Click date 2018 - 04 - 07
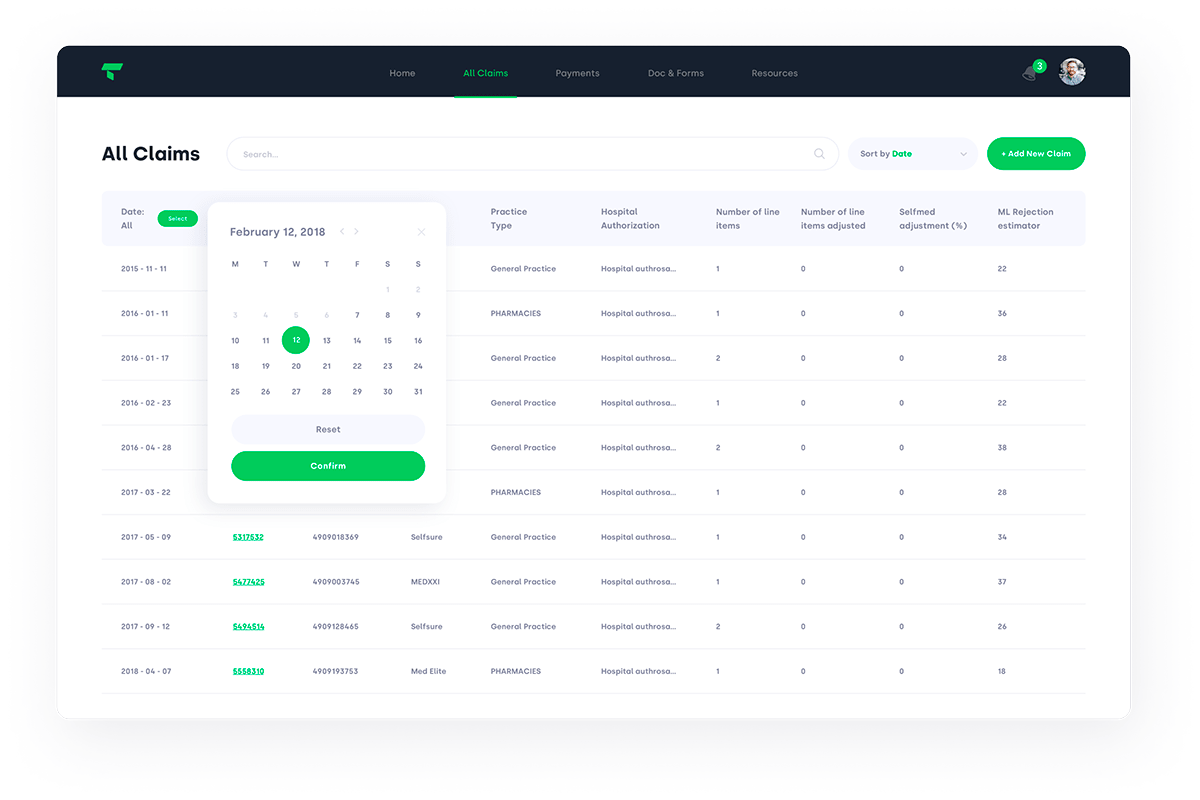This screenshot has height=800, width=1200. [x=146, y=671]
